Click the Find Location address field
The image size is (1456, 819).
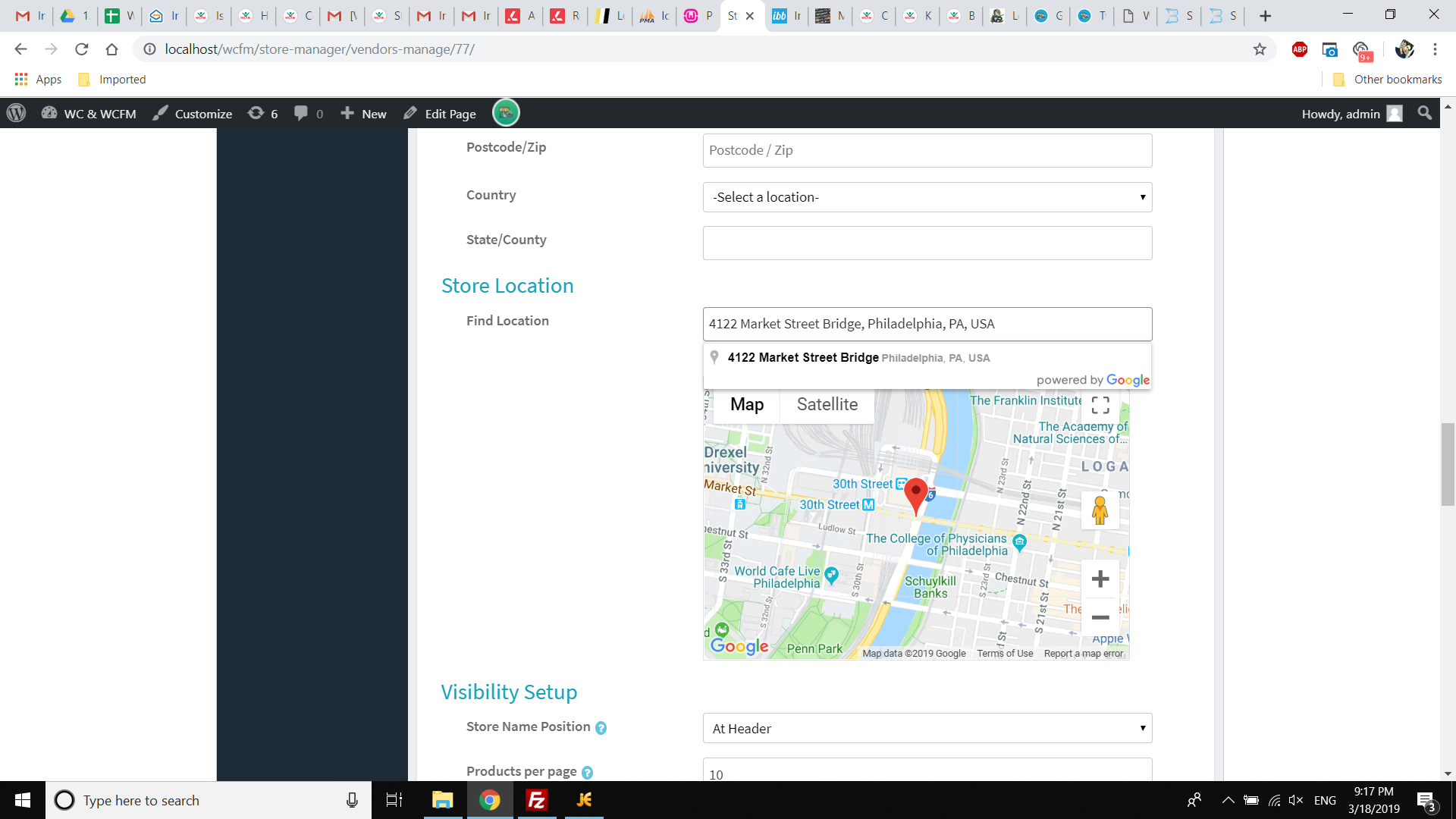tap(927, 324)
